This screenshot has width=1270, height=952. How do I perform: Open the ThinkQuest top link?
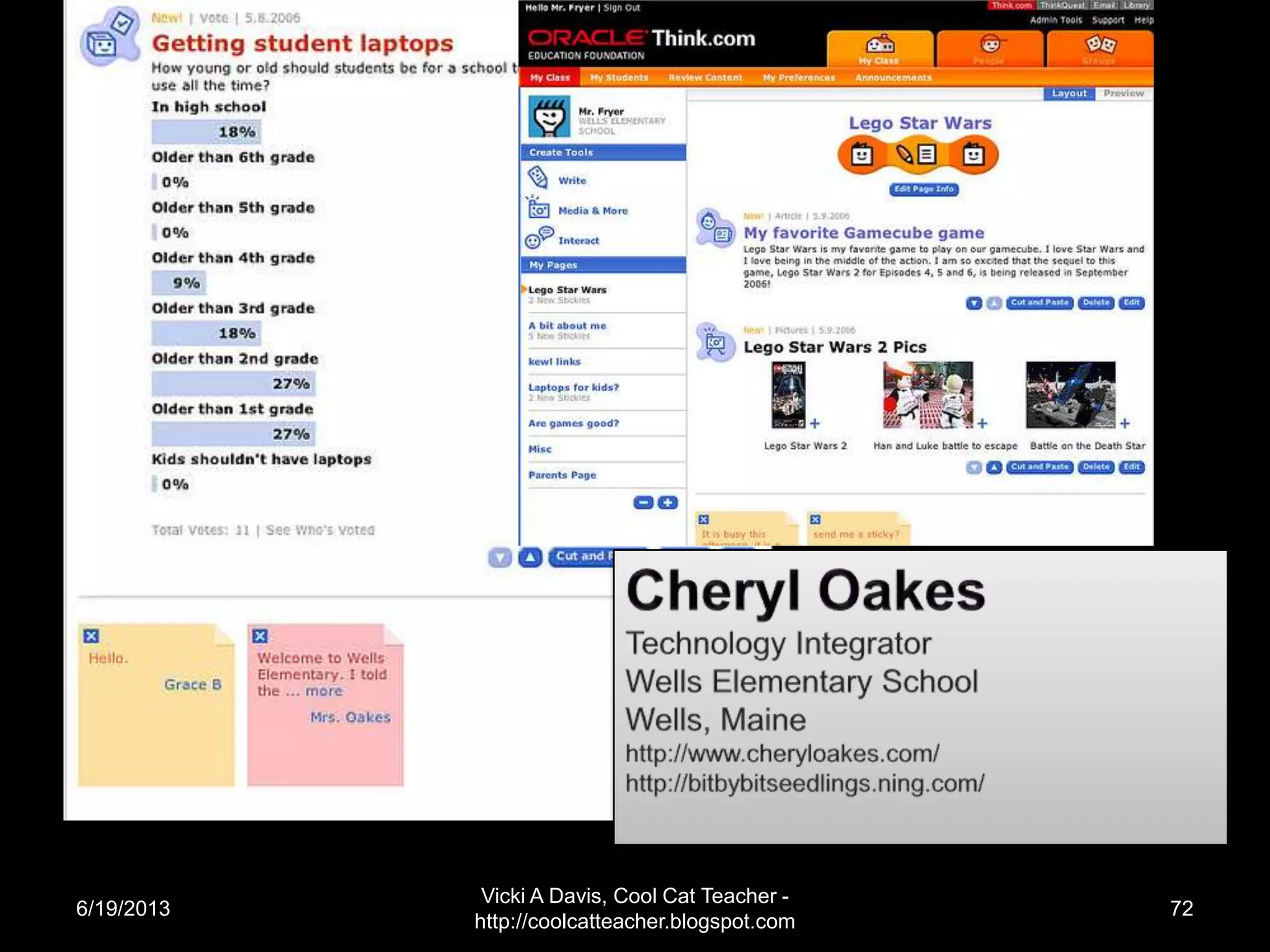tap(1062, 6)
